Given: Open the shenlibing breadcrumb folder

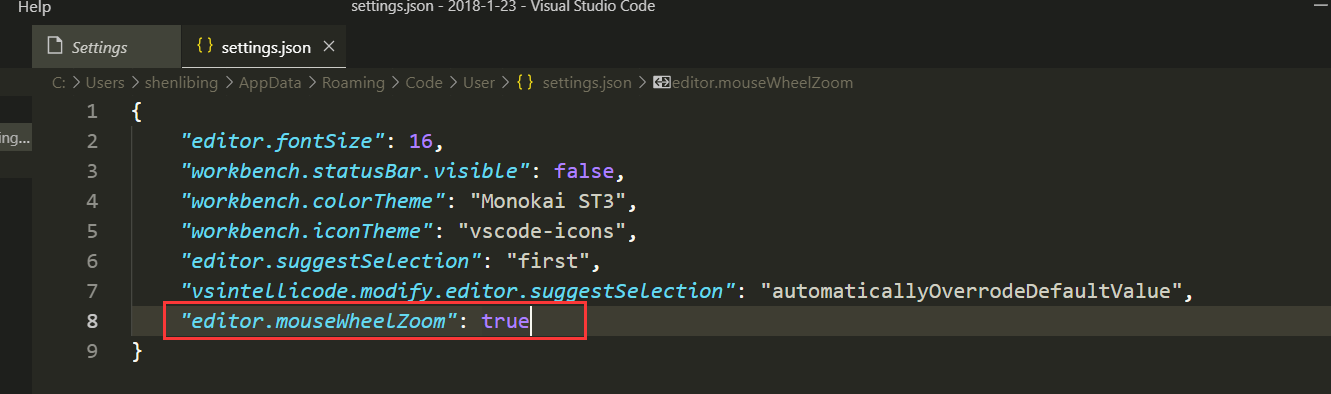Looking at the screenshot, I should tap(182, 83).
